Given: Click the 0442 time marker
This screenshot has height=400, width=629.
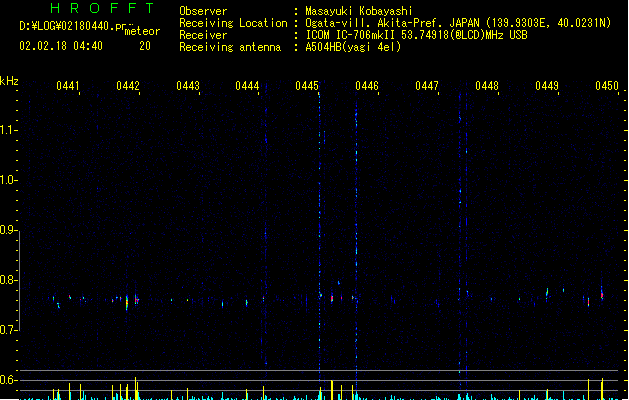Looking at the screenshot, I should point(128,86).
